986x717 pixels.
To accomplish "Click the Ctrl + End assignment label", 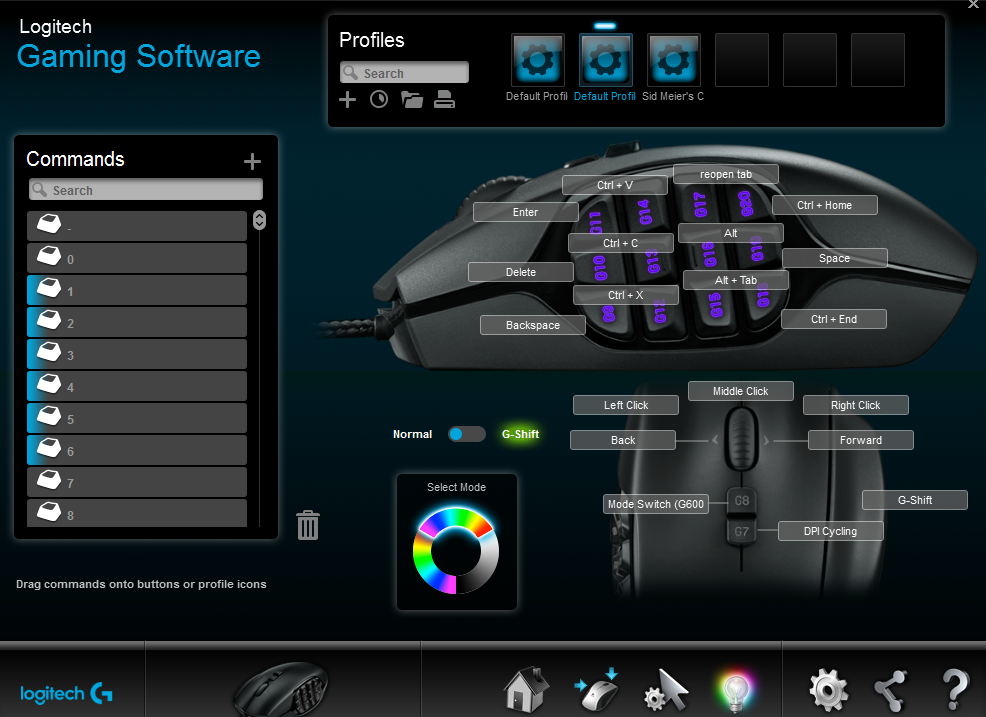I will [x=834, y=319].
